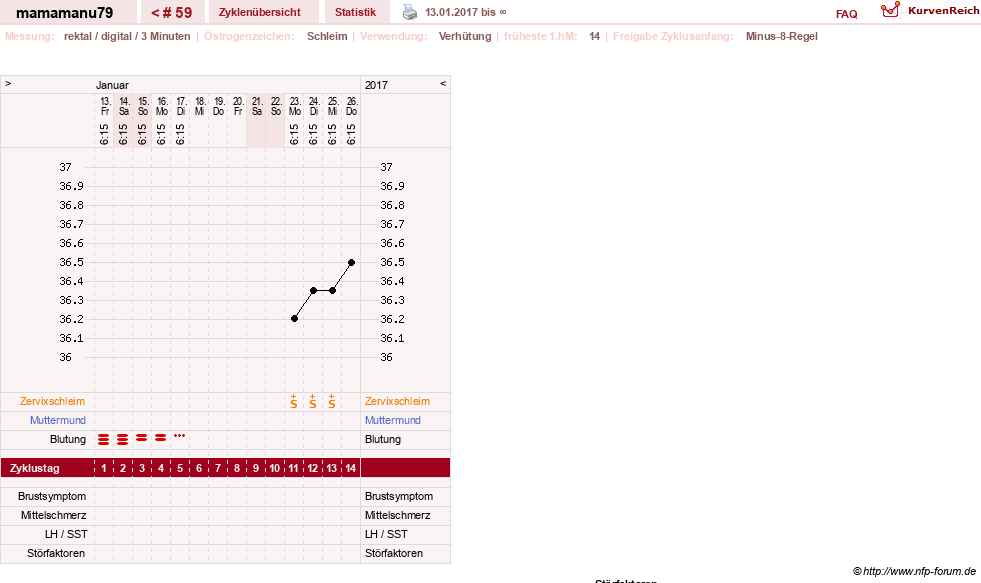Click the rektal / digital / 3 Minuten value
Viewport: 981px width, 583px height.
pos(127,36)
